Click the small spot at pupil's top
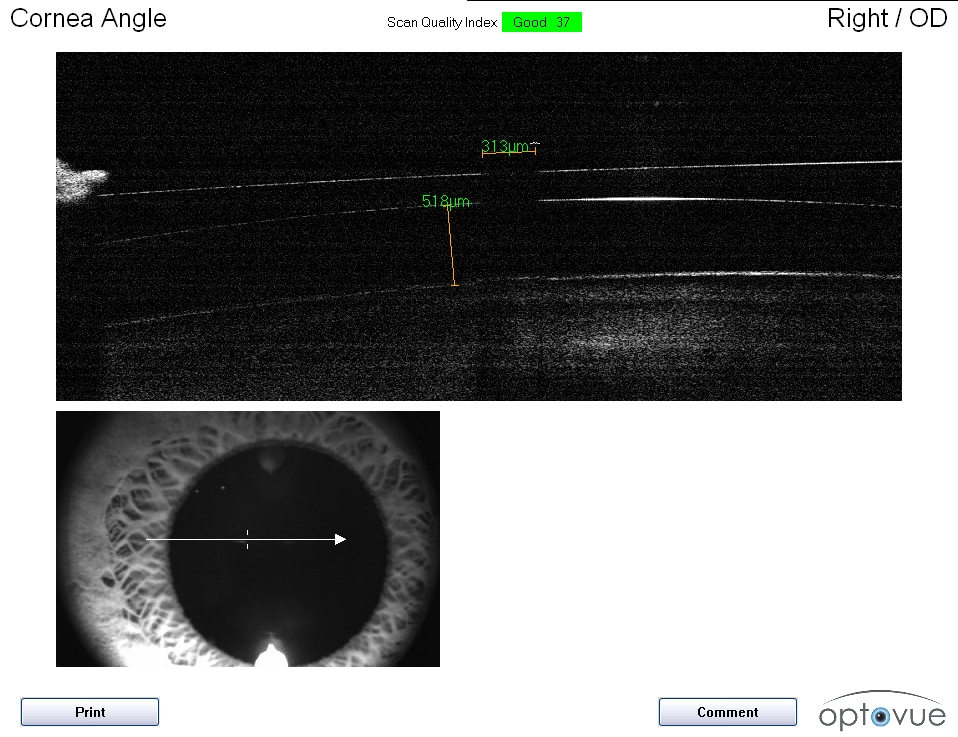The image size is (958, 737). 270,461
